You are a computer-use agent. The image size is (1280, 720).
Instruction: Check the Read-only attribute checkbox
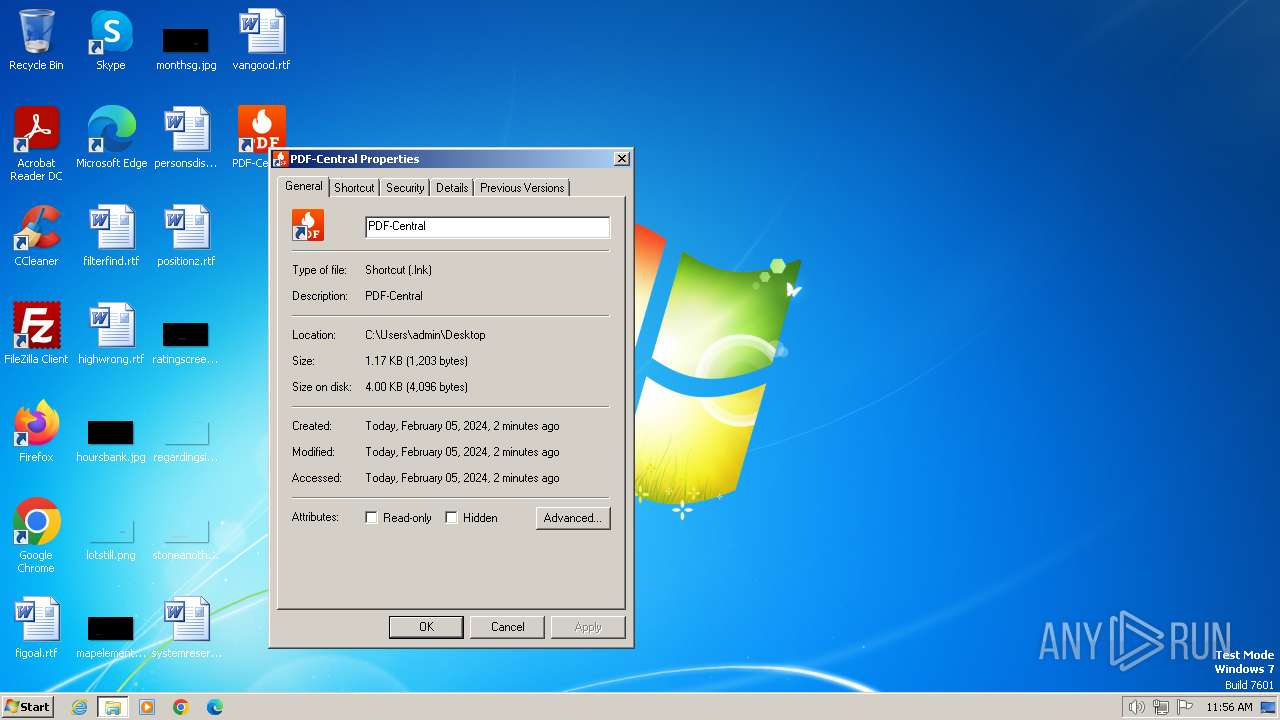coord(371,518)
